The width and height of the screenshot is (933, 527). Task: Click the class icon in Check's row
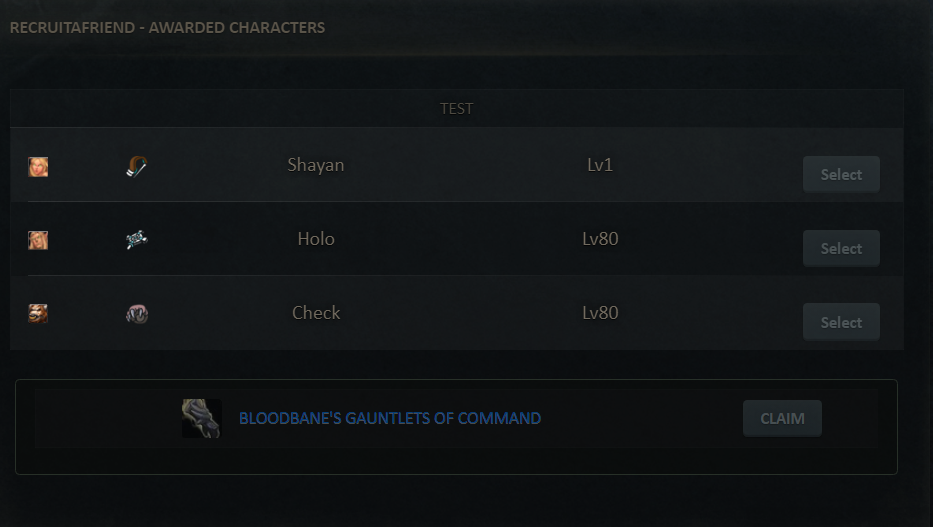tap(137, 313)
